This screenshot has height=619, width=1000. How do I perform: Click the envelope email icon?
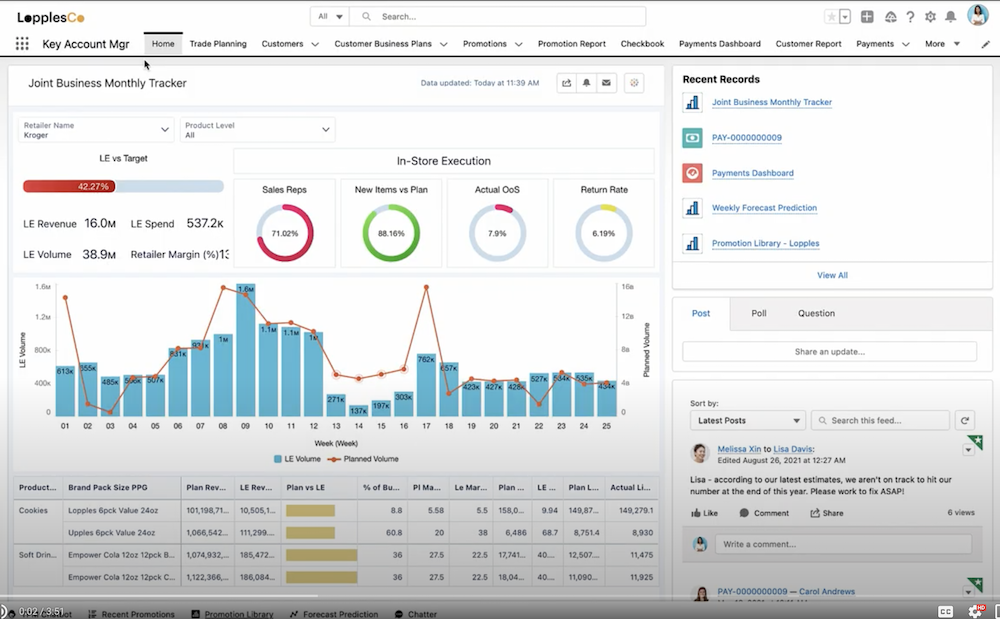606,84
